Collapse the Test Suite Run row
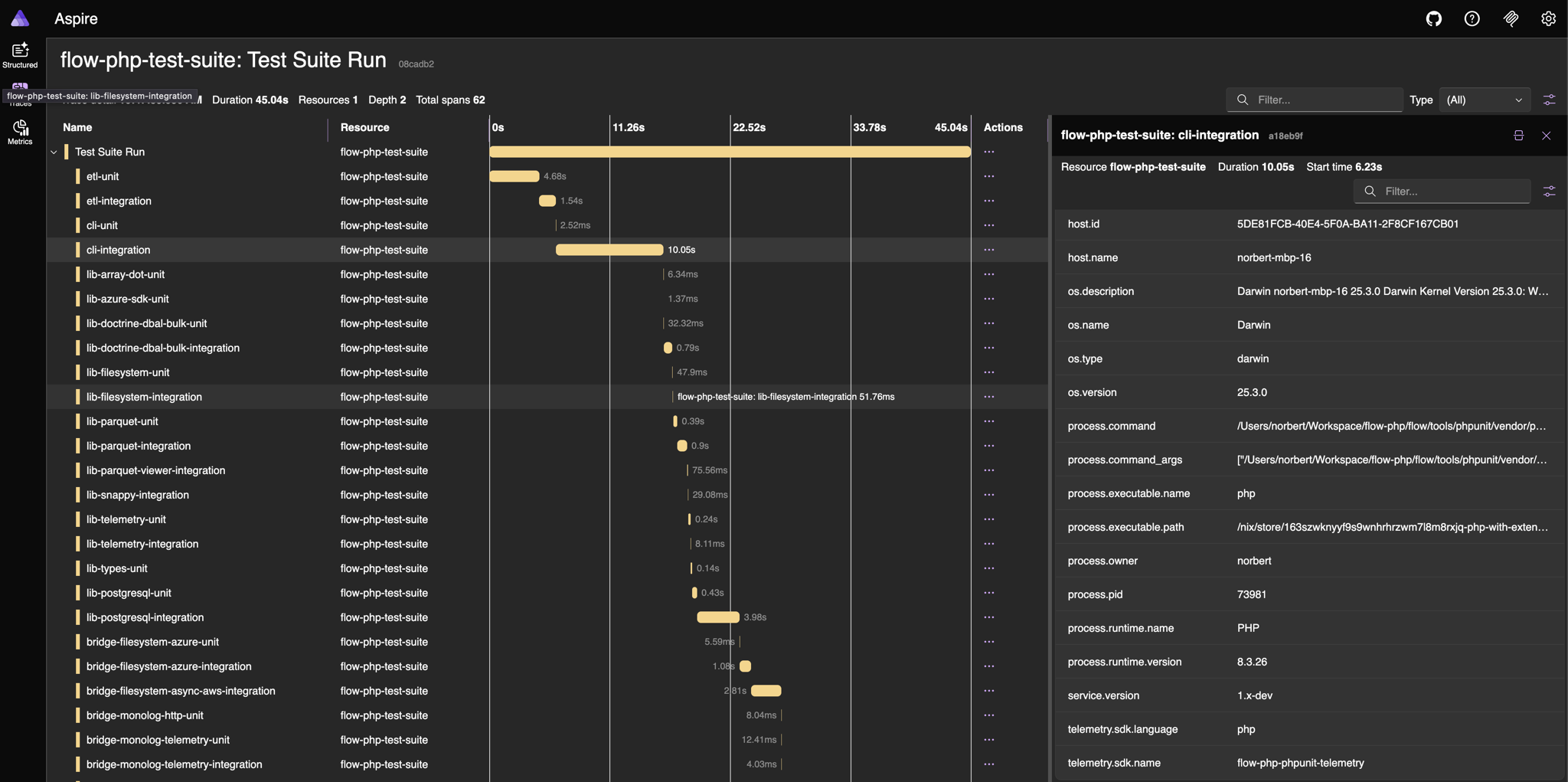 click(54, 152)
